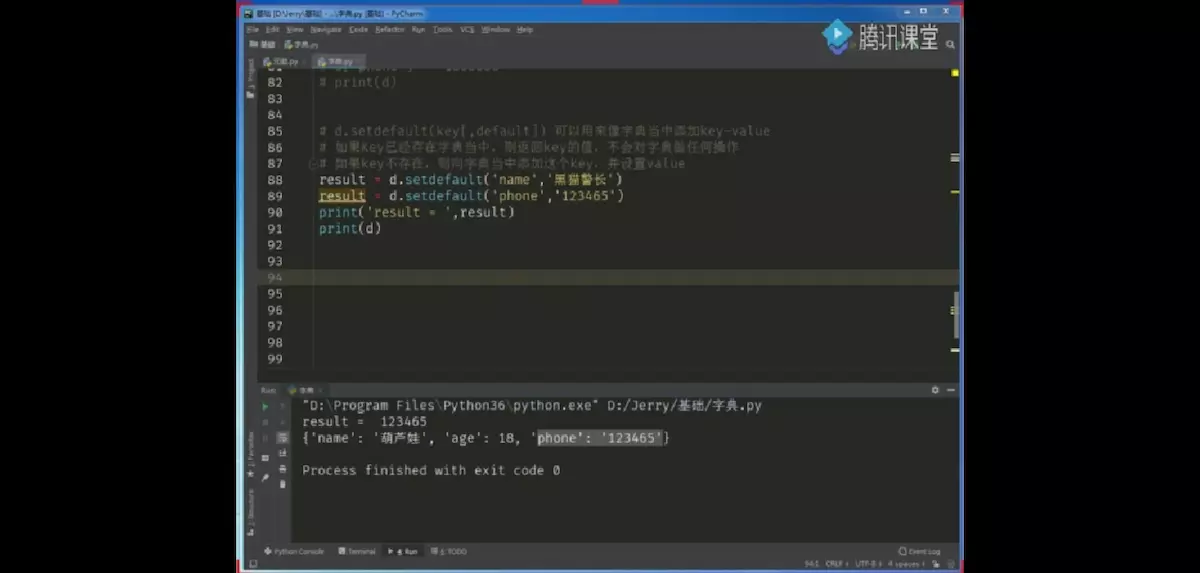Toggle soft-wrap icon in the Run panel
The height and width of the screenshot is (573, 1200).
[282, 438]
